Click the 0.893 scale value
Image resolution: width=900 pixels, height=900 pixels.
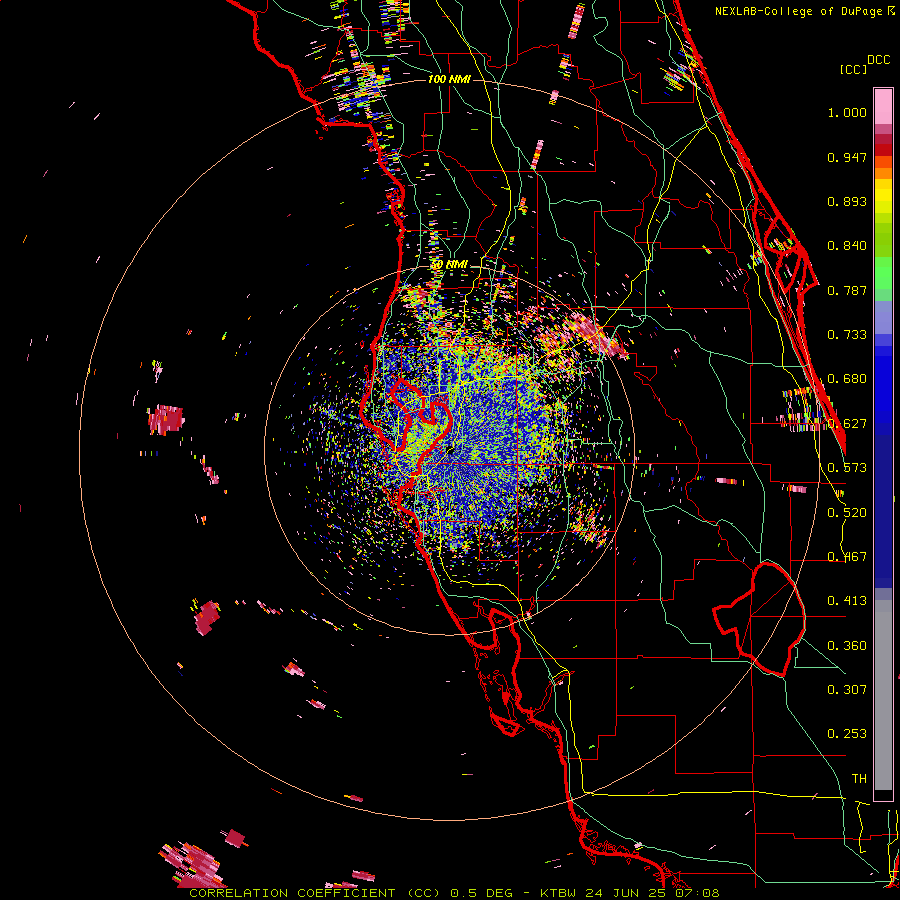847,201
